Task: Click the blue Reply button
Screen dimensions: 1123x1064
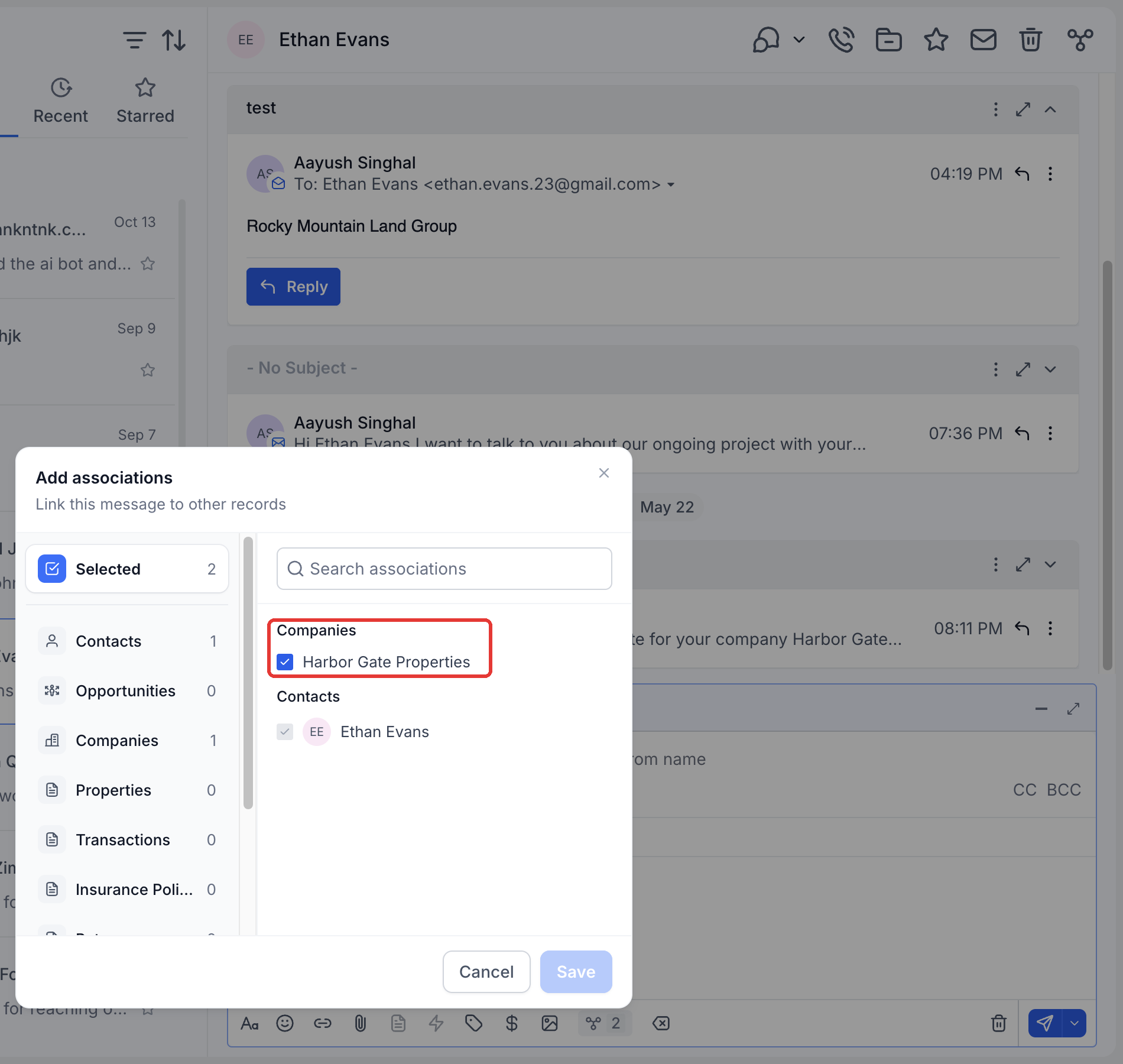Action: pos(293,287)
